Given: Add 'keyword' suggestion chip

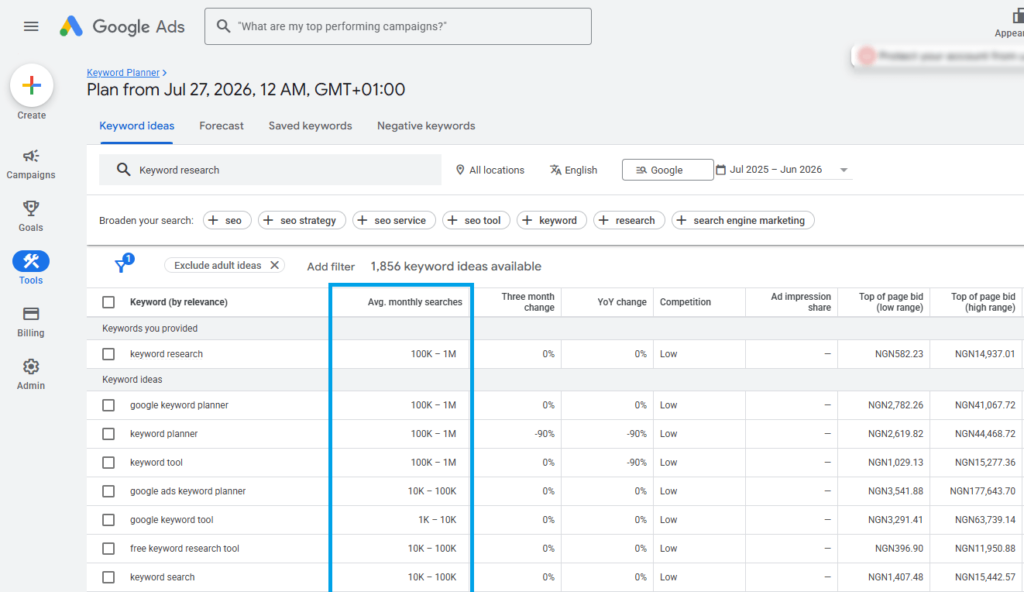Looking at the screenshot, I should [x=552, y=220].
